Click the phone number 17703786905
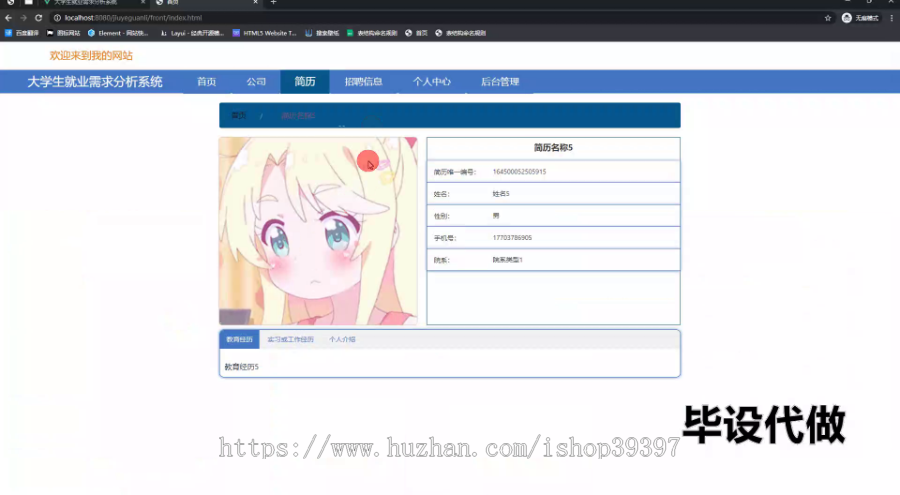Screen dimensions: 900x495 [x=513, y=238]
